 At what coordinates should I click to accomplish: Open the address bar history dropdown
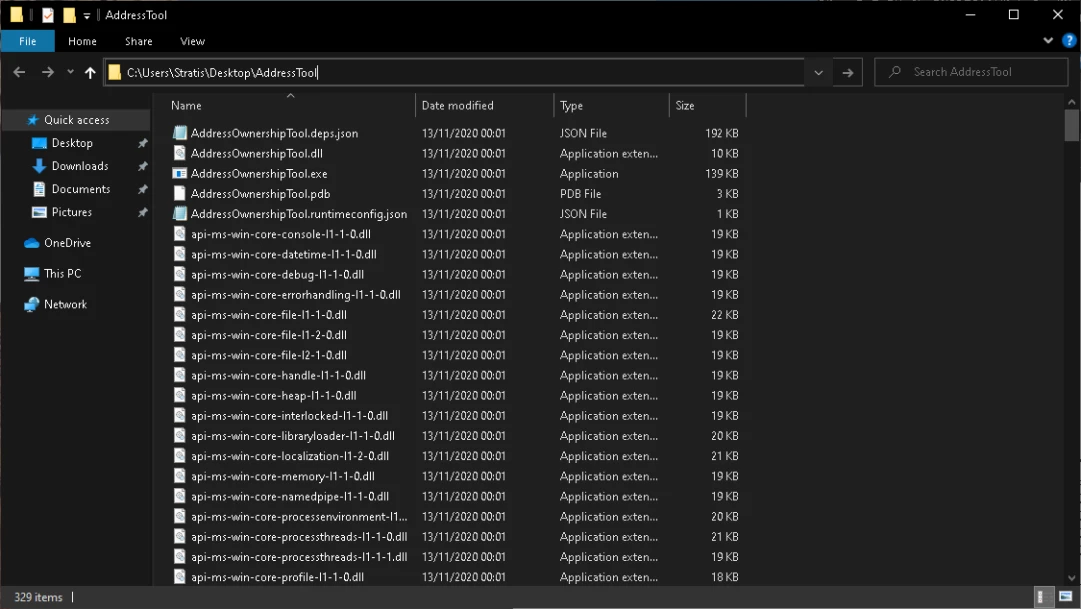click(x=818, y=72)
